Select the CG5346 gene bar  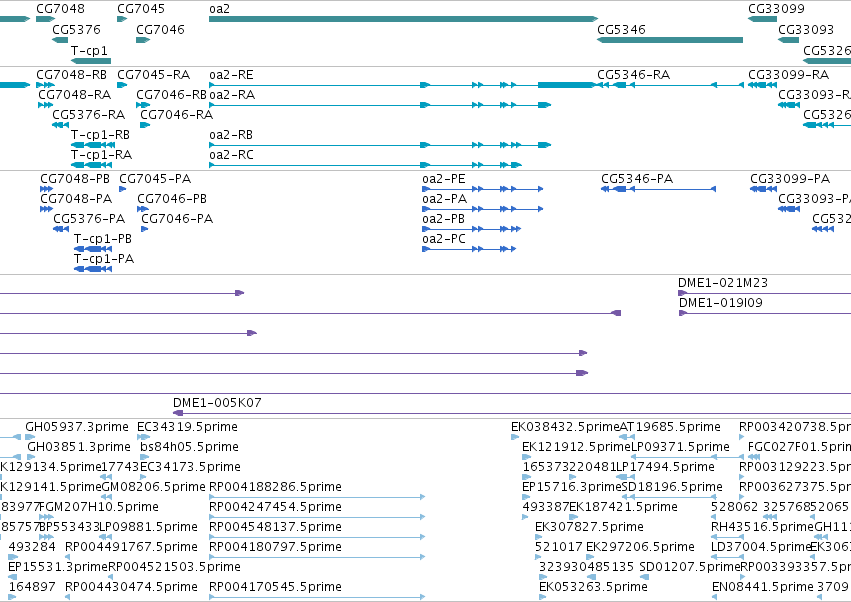coord(670,40)
